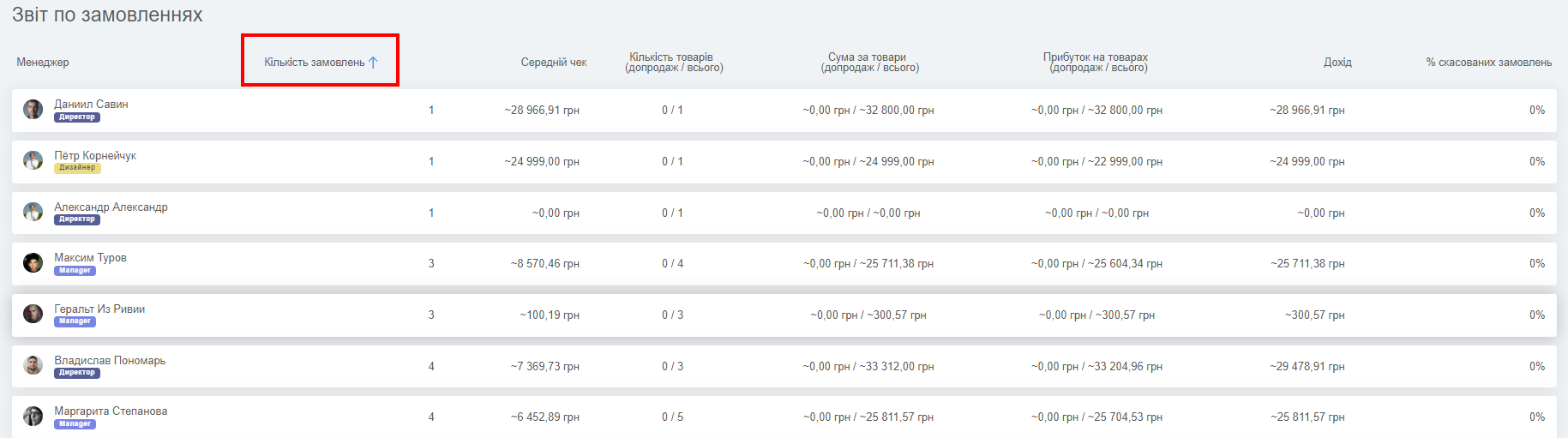Click the sort arrow beside Кількість замовлень
This screenshot has width=1568, height=438.
pyautogui.click(x=373, y=62)
